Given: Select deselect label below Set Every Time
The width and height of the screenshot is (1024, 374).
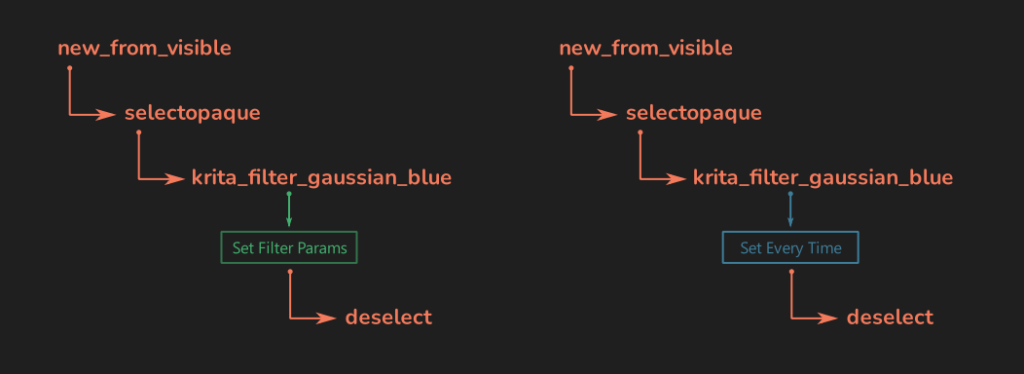Looking at the screenshot, I should [x=890, y=318].
